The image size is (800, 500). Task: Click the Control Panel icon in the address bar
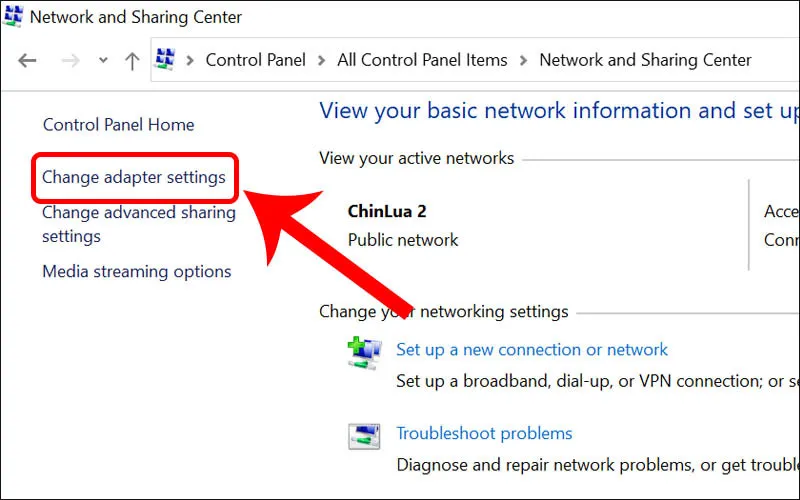[166, 60]
